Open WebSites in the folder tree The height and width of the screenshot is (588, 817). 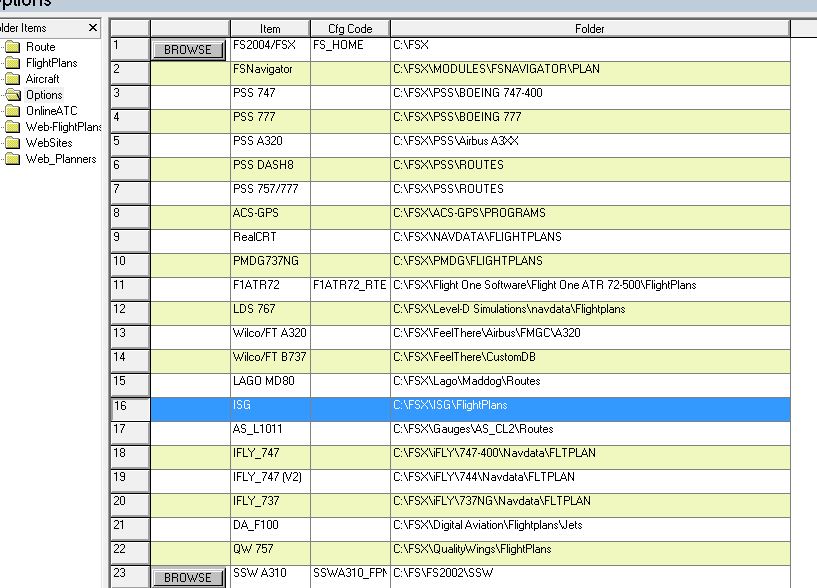(49, 143)
